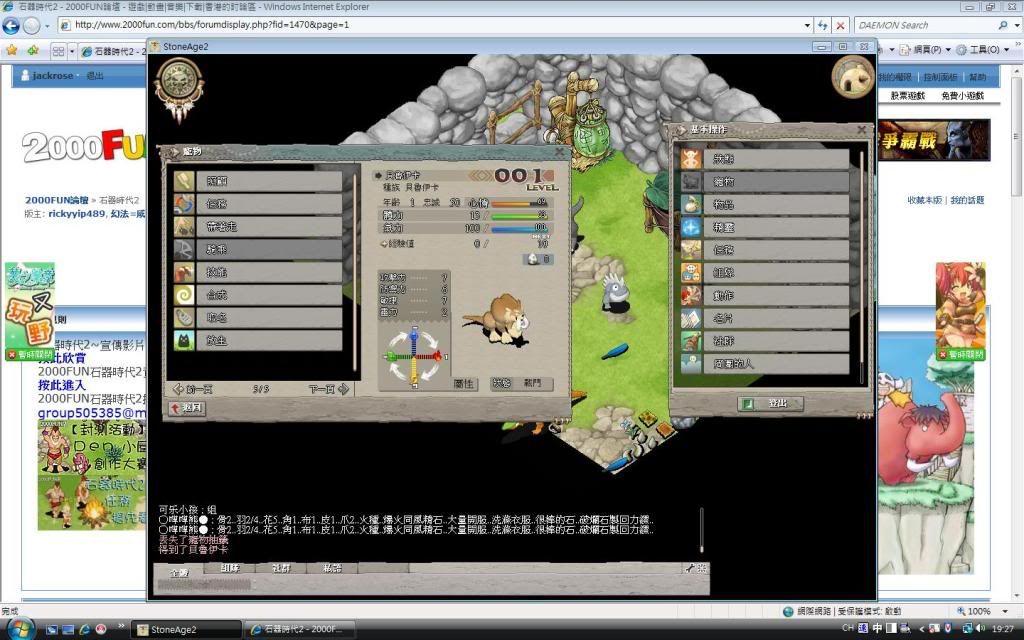Open the 名片 name card icon
The height and width of the screenshot is (640, 1024).
(691, 319)
